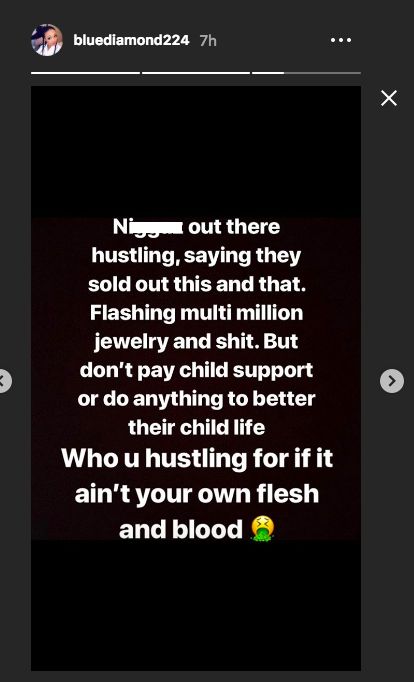Tap the 'Who u hustling for' line

click(197, 458)
